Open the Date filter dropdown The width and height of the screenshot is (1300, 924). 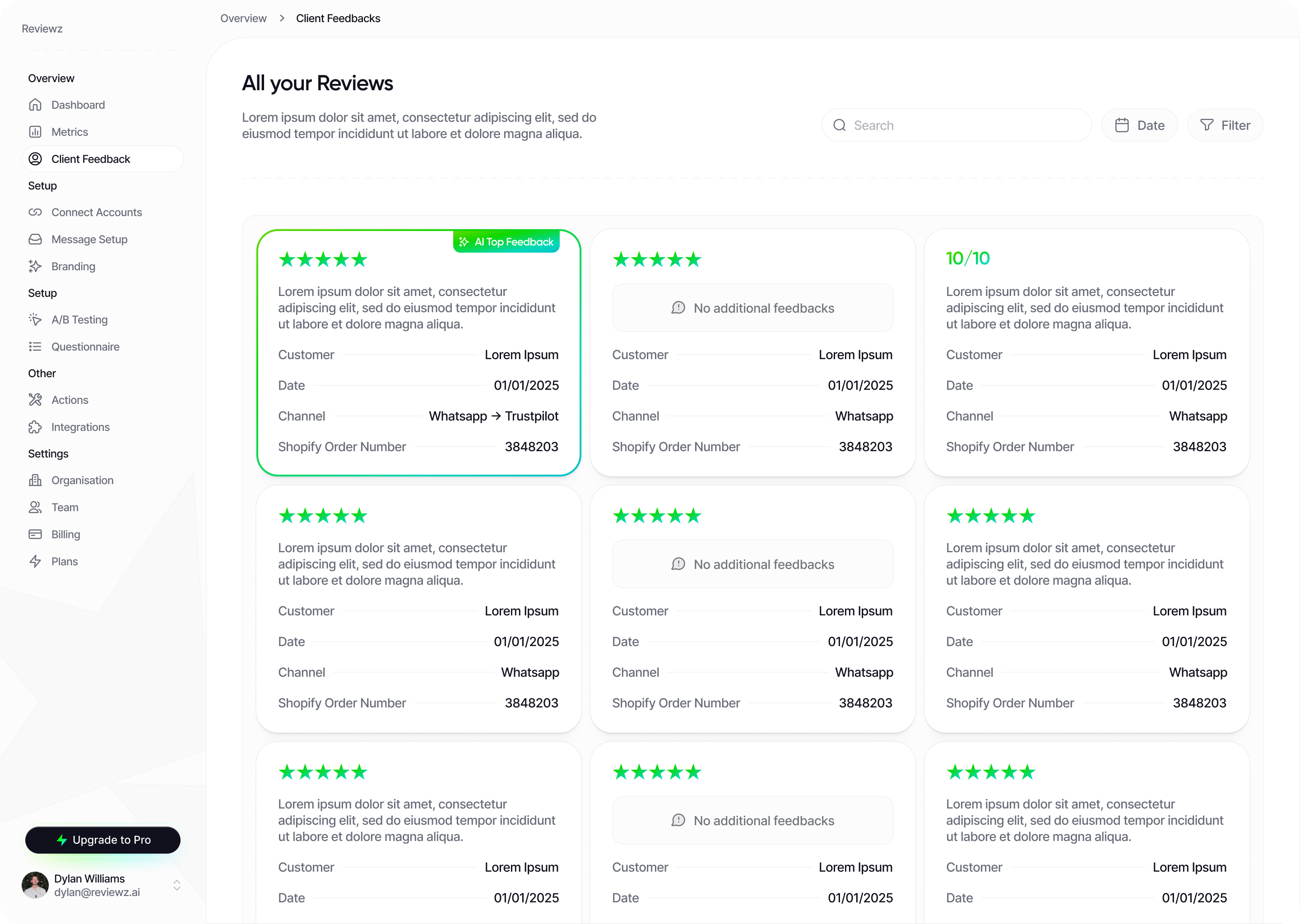coord(1139,125)
